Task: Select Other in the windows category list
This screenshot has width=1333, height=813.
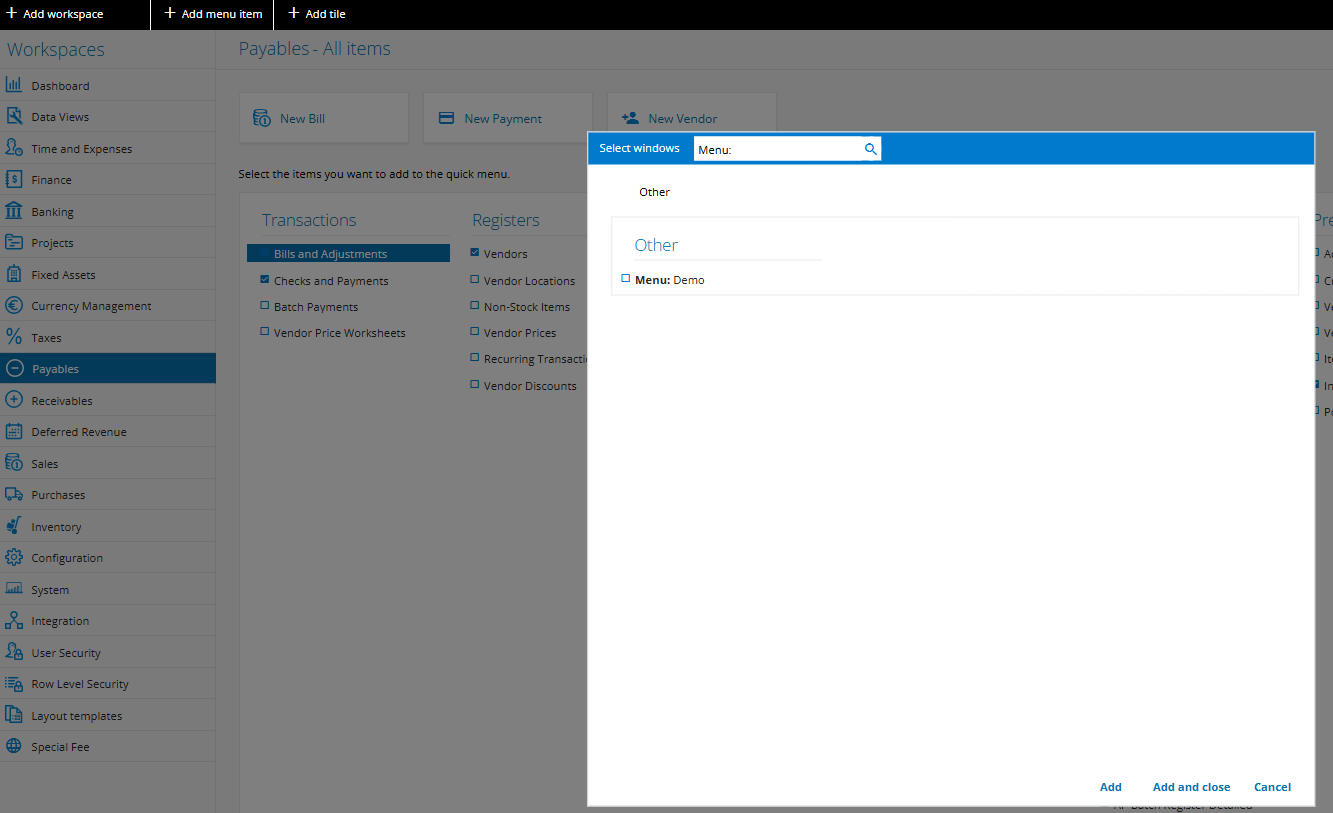Action: click(654, 191)
